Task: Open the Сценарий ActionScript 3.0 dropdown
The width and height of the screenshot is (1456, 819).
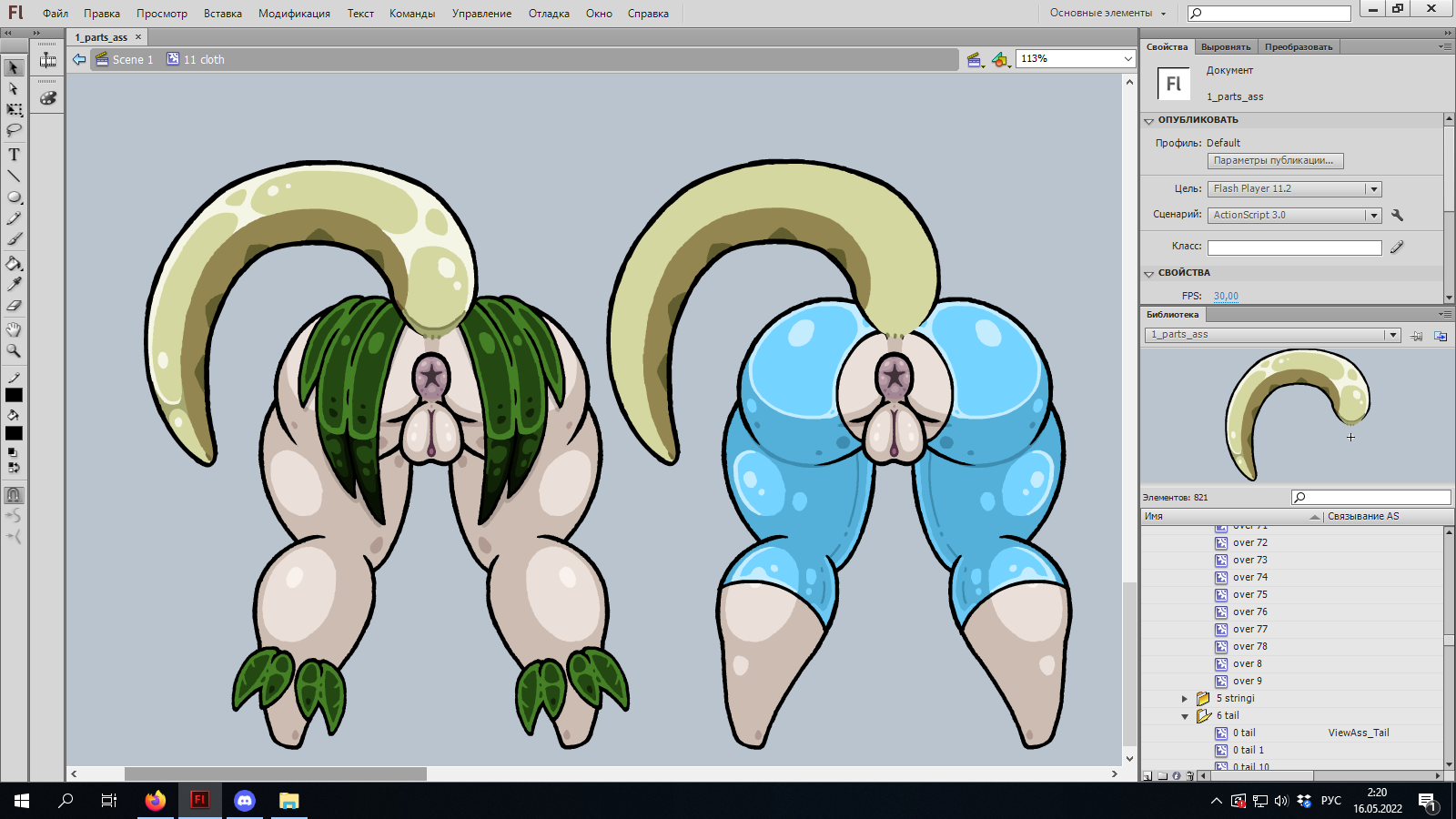Action: point(1374,216)
